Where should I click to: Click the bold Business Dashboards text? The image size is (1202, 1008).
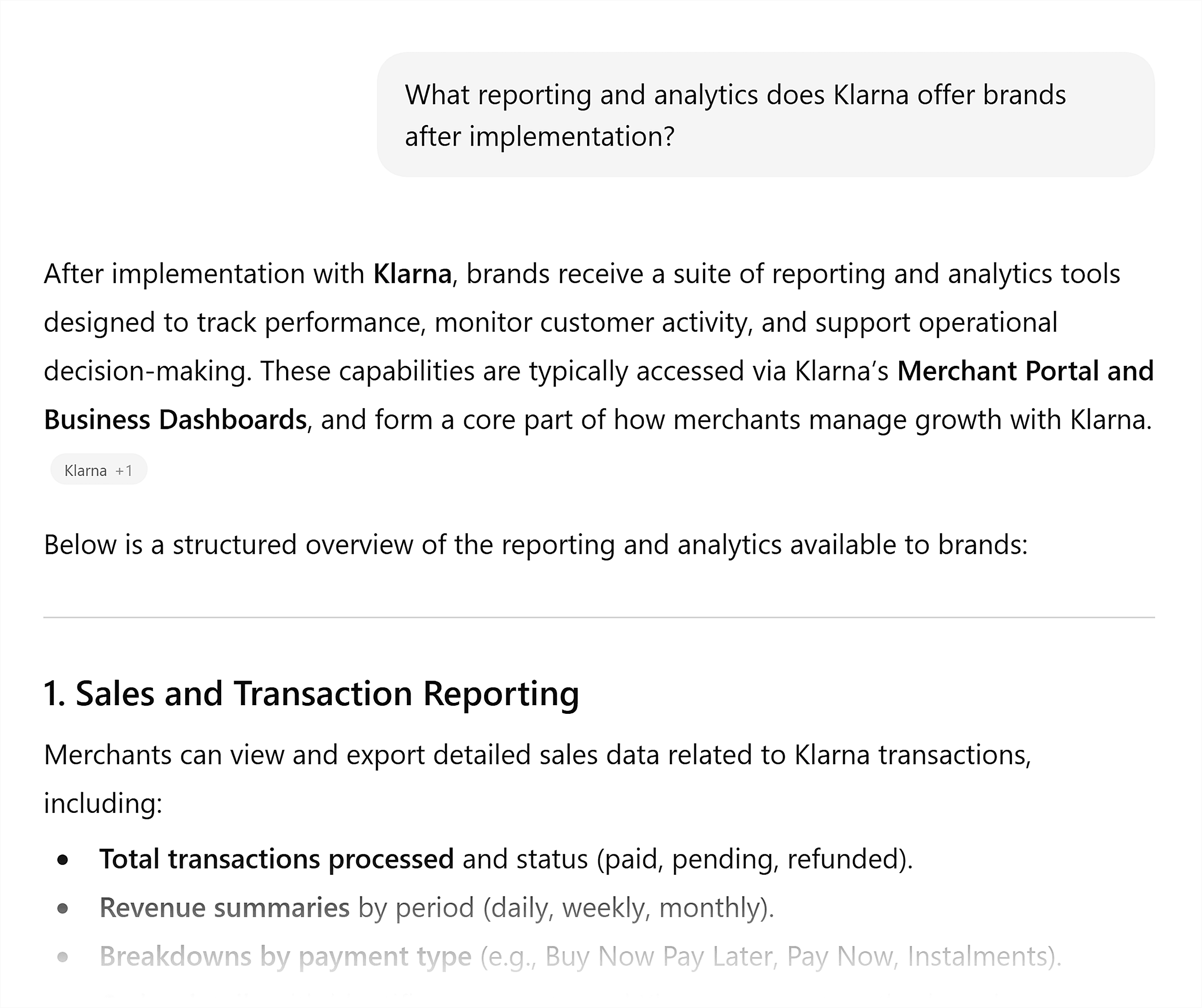(x=175, y=420)
